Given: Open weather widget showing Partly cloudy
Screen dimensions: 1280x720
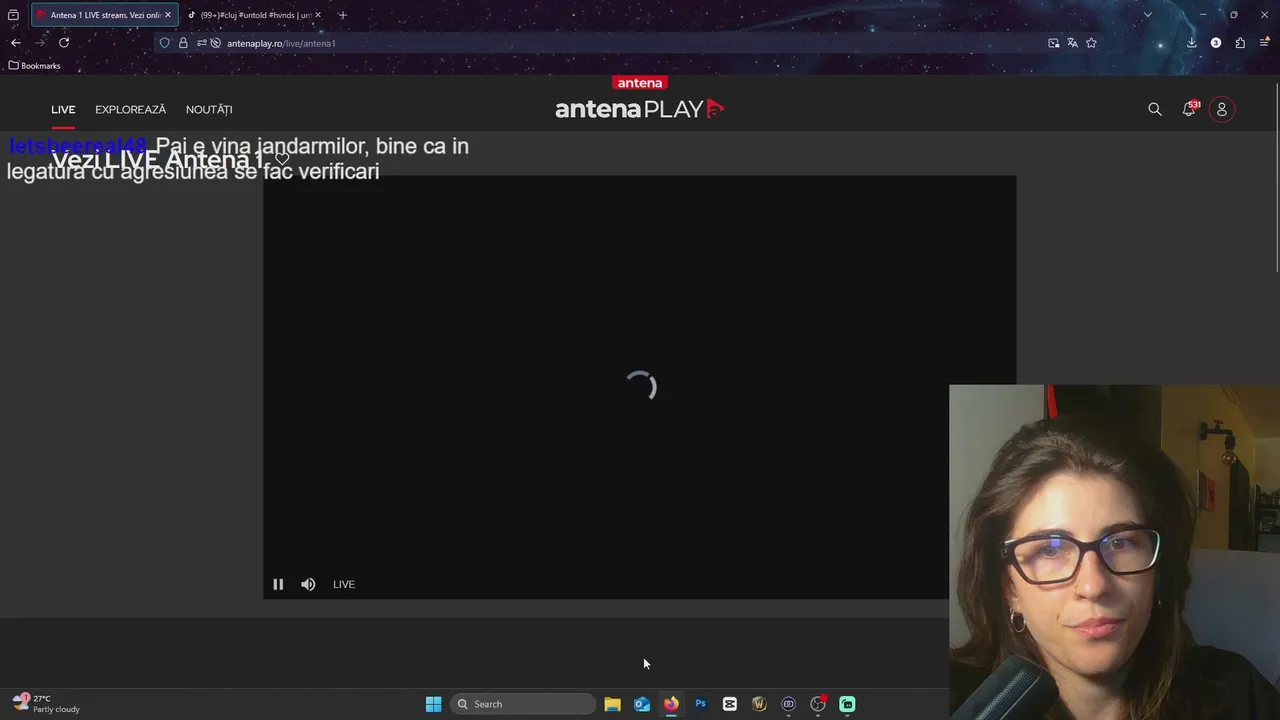Looking at the screenshot, I should tap(46, 704).
